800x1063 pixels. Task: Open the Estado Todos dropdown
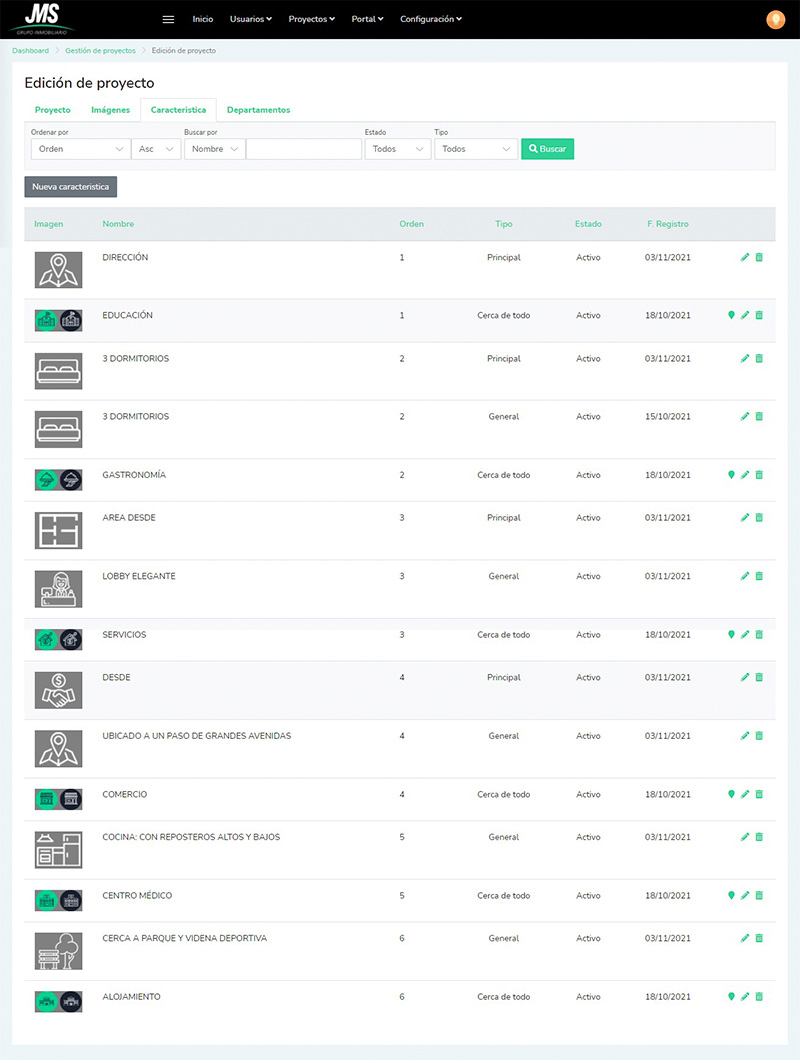(397, 149)
